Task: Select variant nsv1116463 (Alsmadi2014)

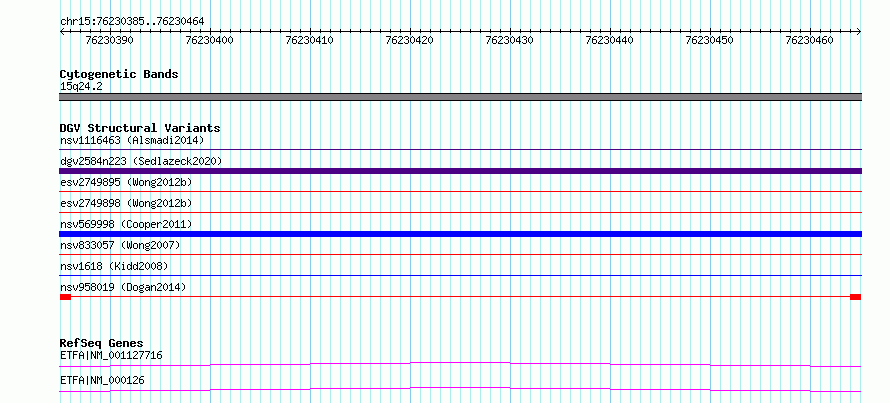Action: [132, 140]
